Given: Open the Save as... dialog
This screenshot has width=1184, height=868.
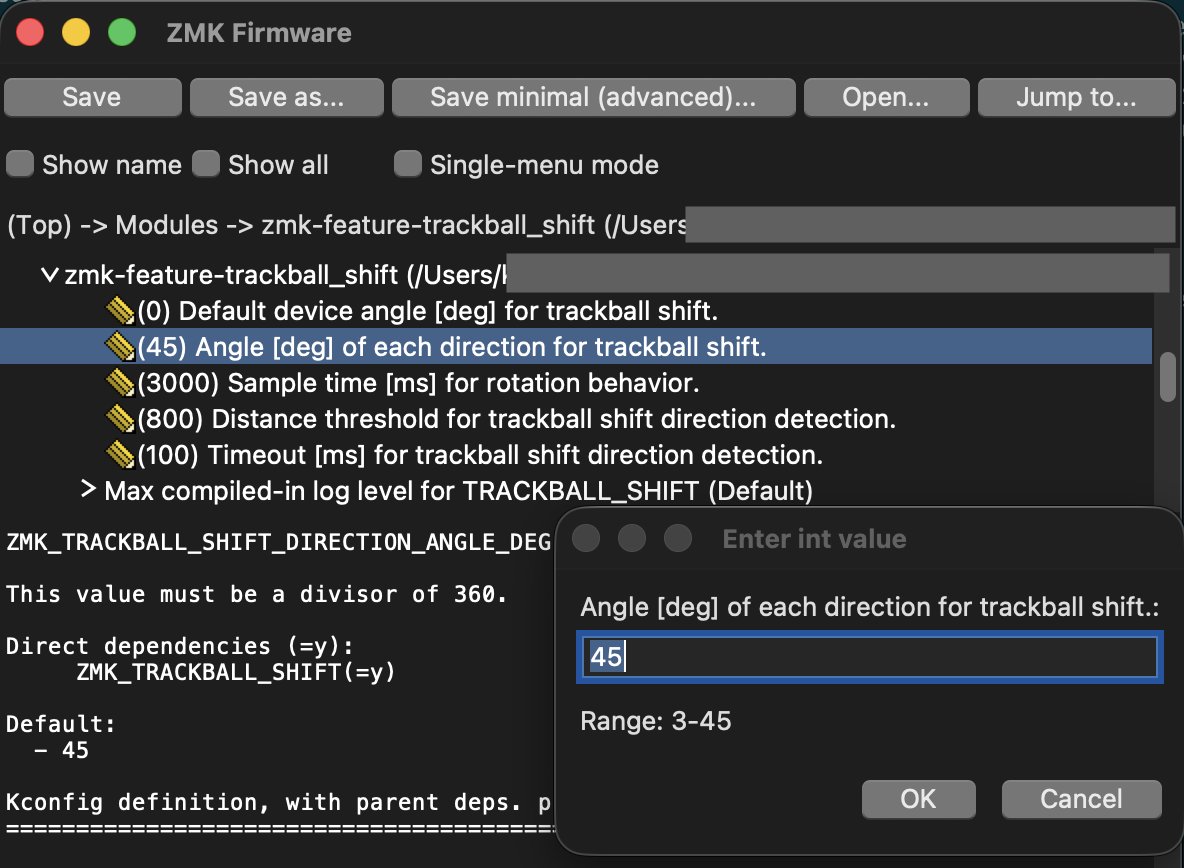Looking at the screenshot, I should coord(286,97).
